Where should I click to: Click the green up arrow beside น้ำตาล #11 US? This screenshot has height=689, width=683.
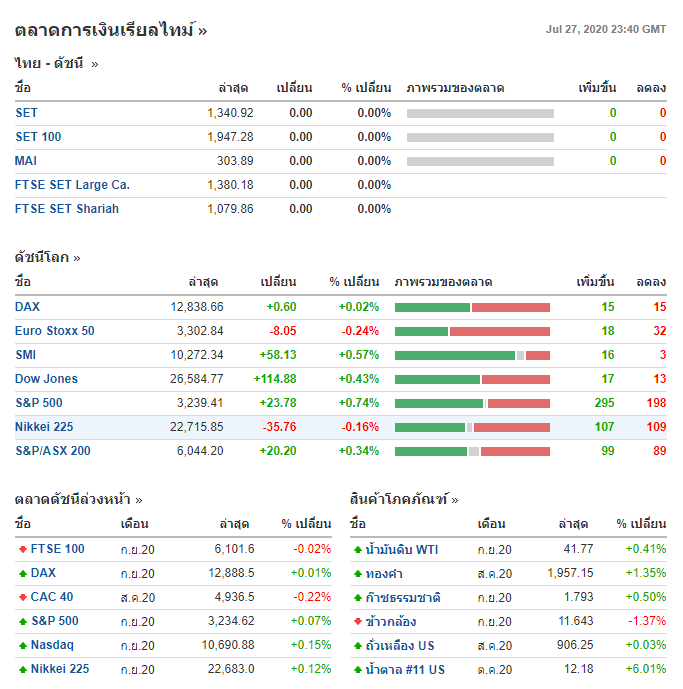(357, 669)
